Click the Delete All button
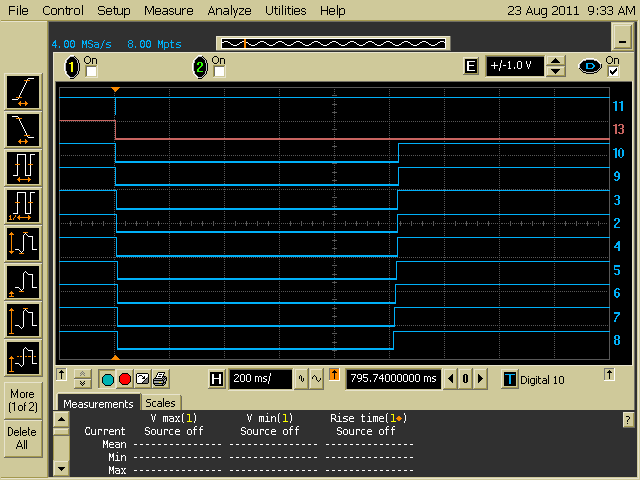This screenshot has width=640, height=480. (x=22, y=439)
